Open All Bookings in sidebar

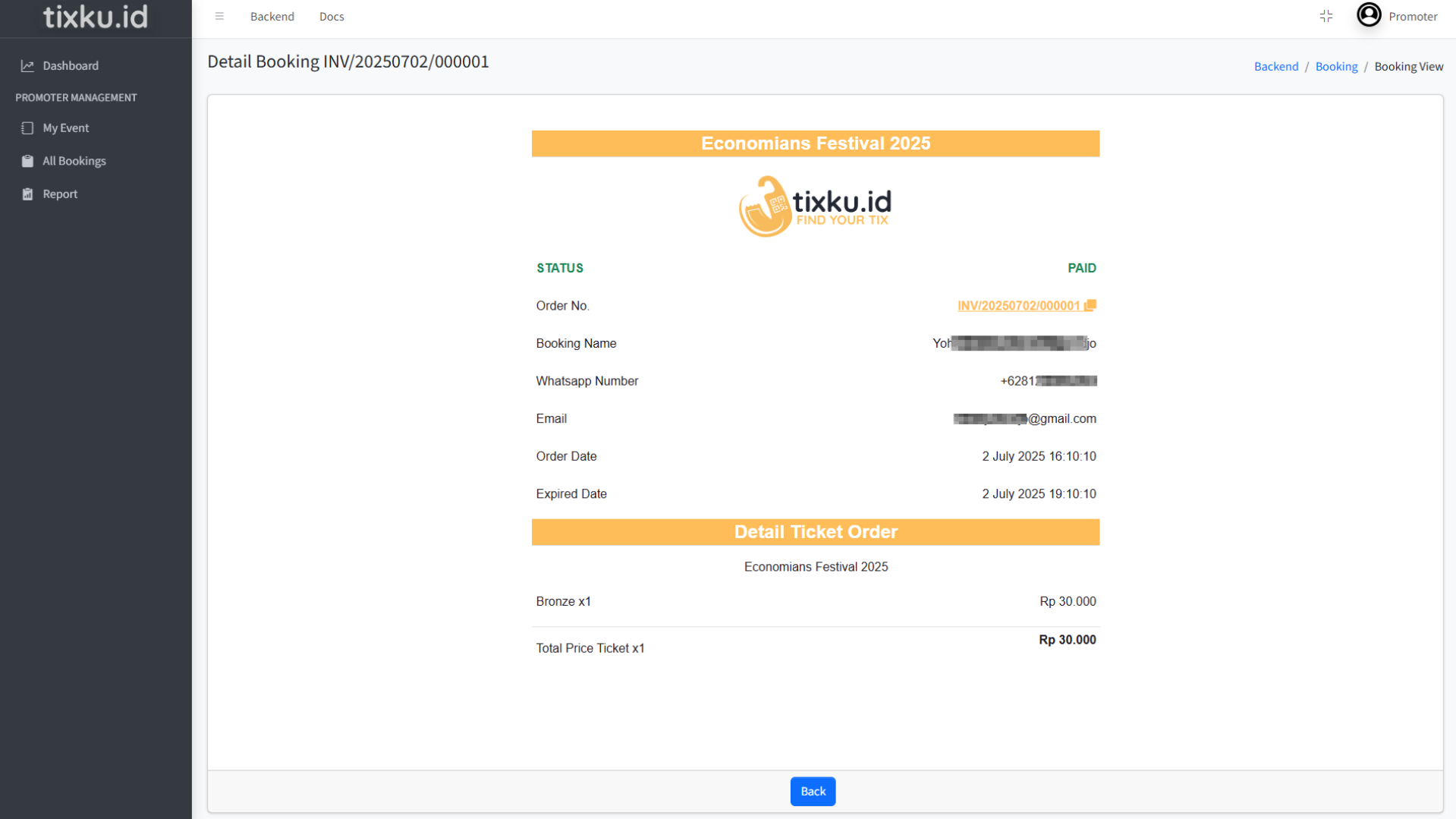click(x=74, y=161)
